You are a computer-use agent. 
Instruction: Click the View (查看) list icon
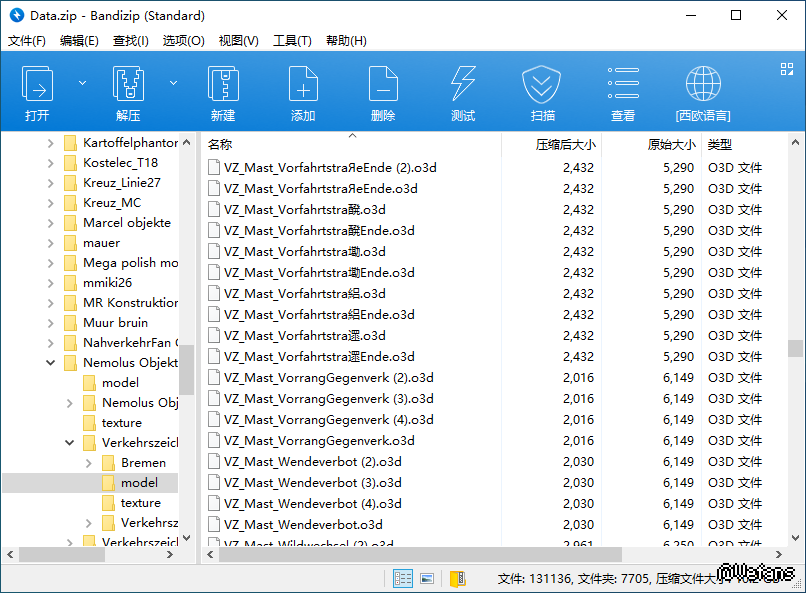[x=623, y=84]
